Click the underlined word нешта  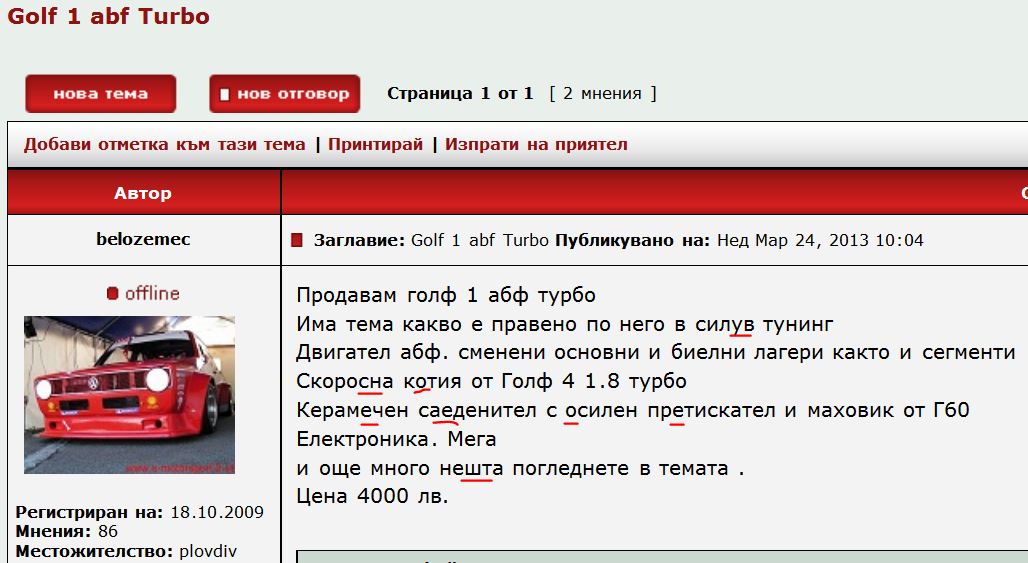point(471,468)
